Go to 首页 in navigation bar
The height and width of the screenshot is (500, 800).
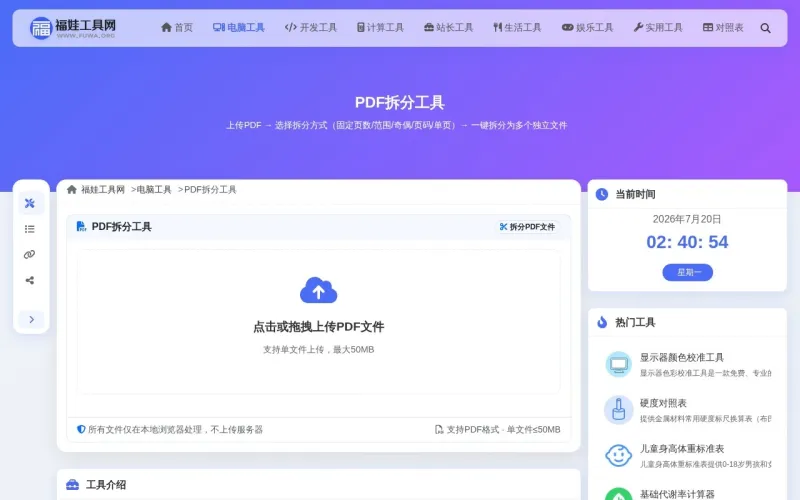tap(177, 28)
